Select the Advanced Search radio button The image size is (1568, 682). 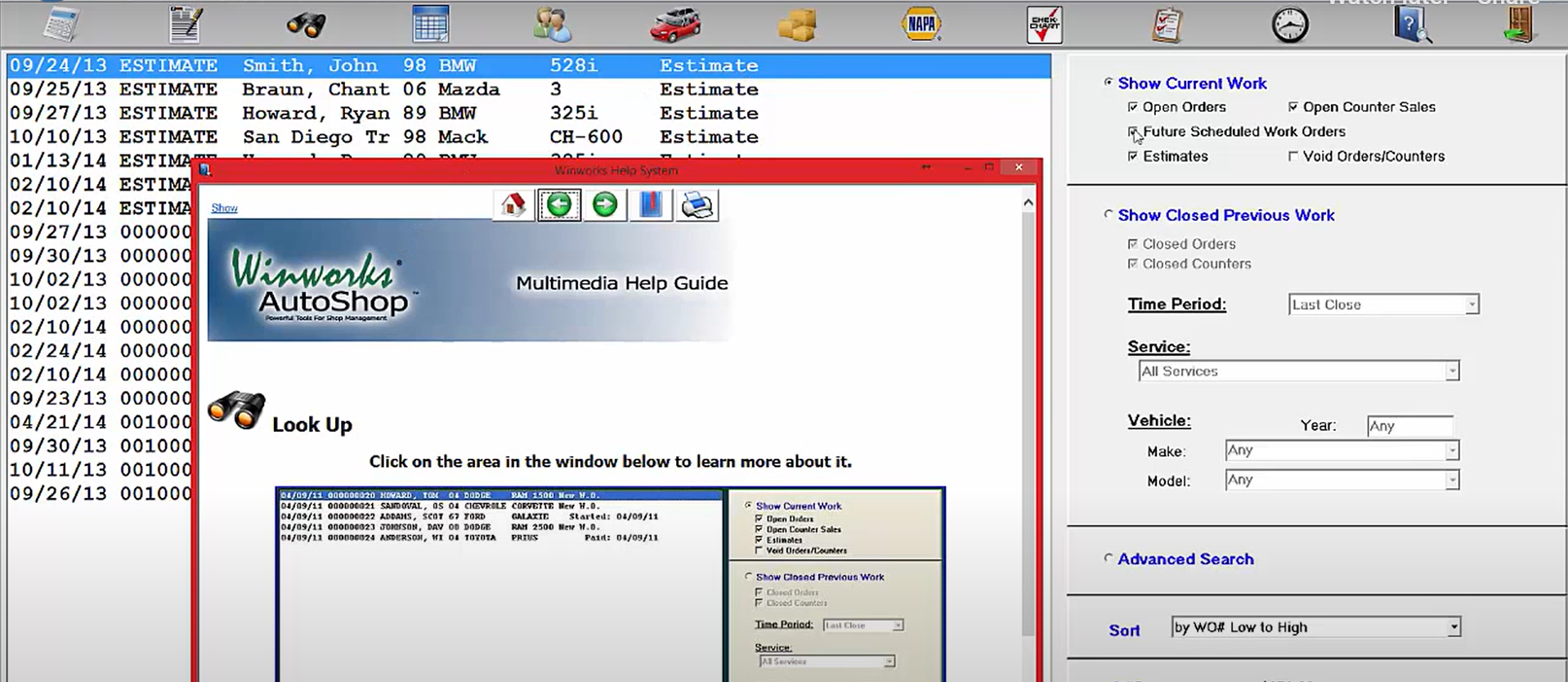(x=1109, y=558)
